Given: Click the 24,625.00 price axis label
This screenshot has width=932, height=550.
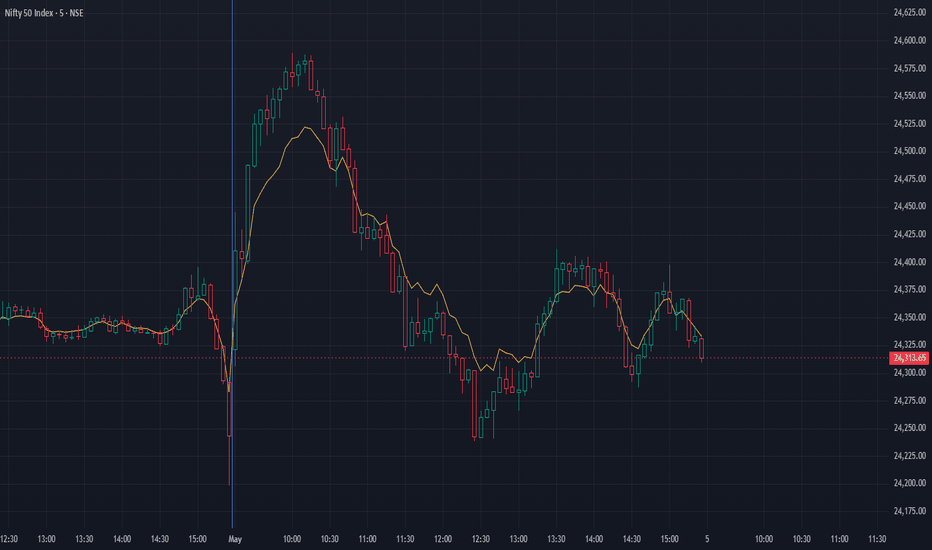Looking at the screenshot, I should (x=909, y=12).
